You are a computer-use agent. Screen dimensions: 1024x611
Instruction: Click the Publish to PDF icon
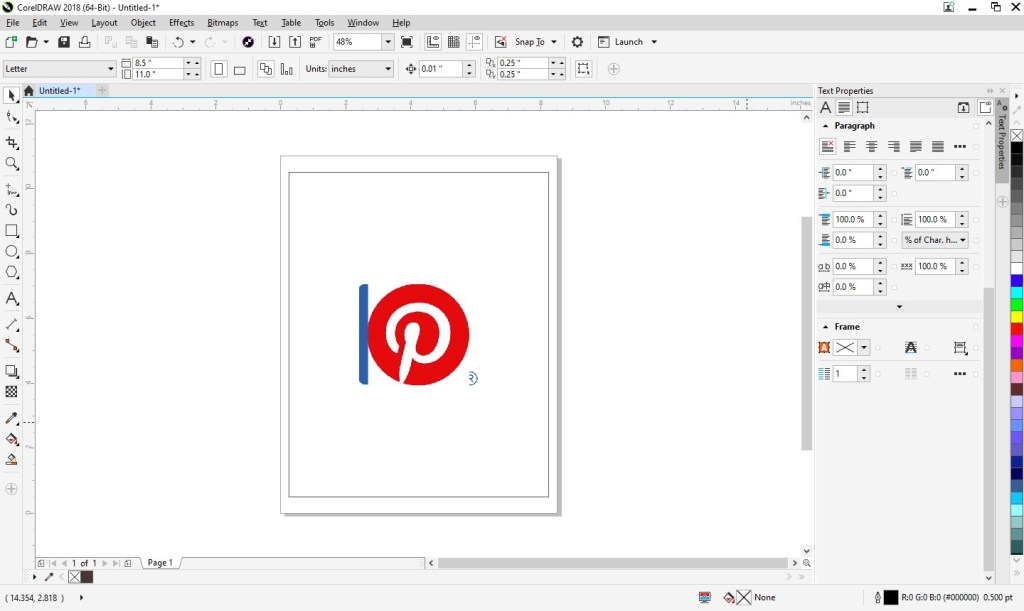coord(315,42)
